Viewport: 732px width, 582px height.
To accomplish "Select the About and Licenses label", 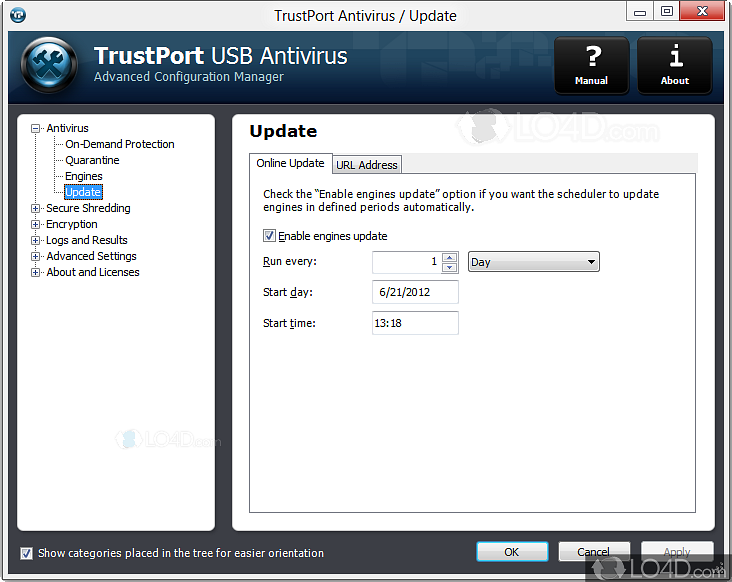I will pyautogui.click(x=93, y=272).
